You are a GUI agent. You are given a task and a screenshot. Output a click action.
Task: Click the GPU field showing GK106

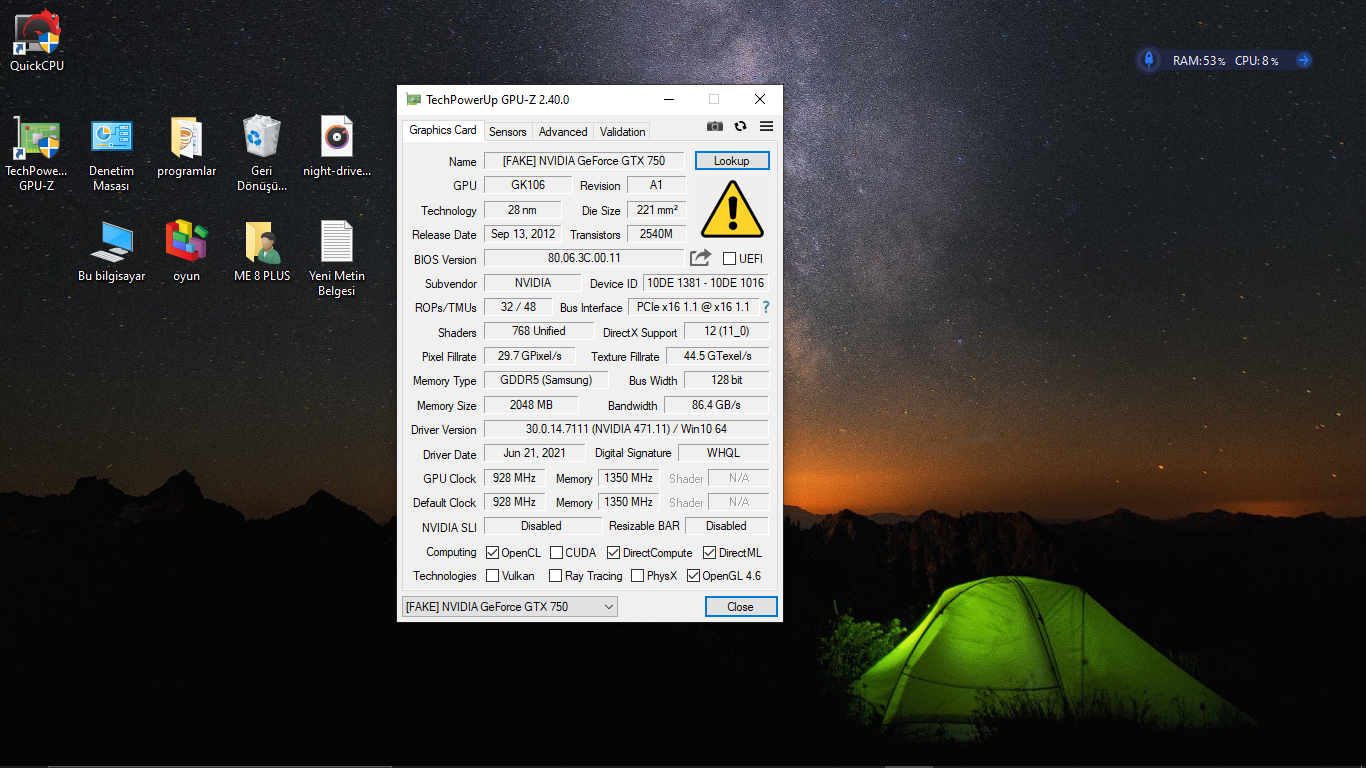point(528,185)
